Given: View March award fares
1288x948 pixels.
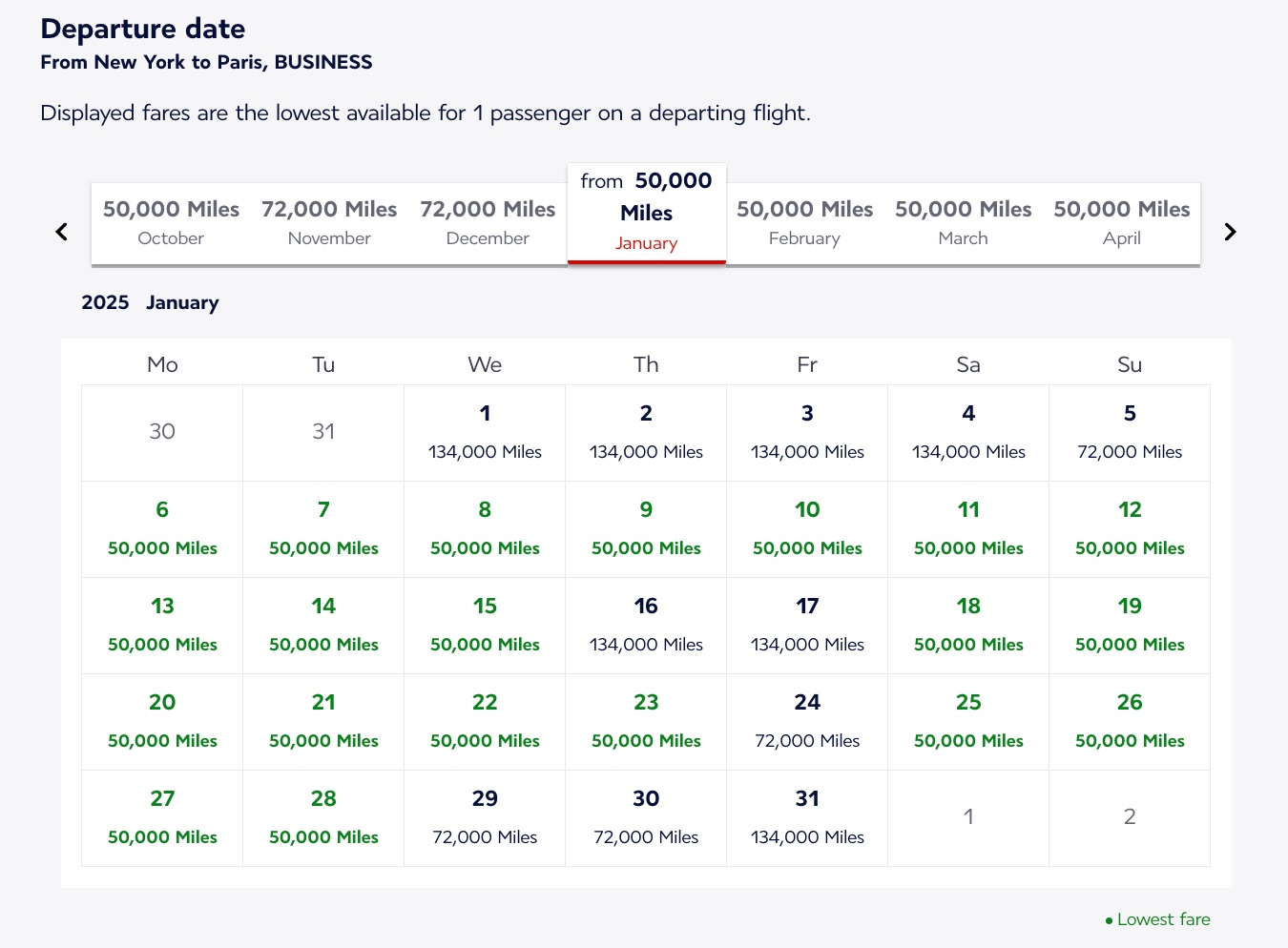Looking at the screenshot, I should click(963, 223).
